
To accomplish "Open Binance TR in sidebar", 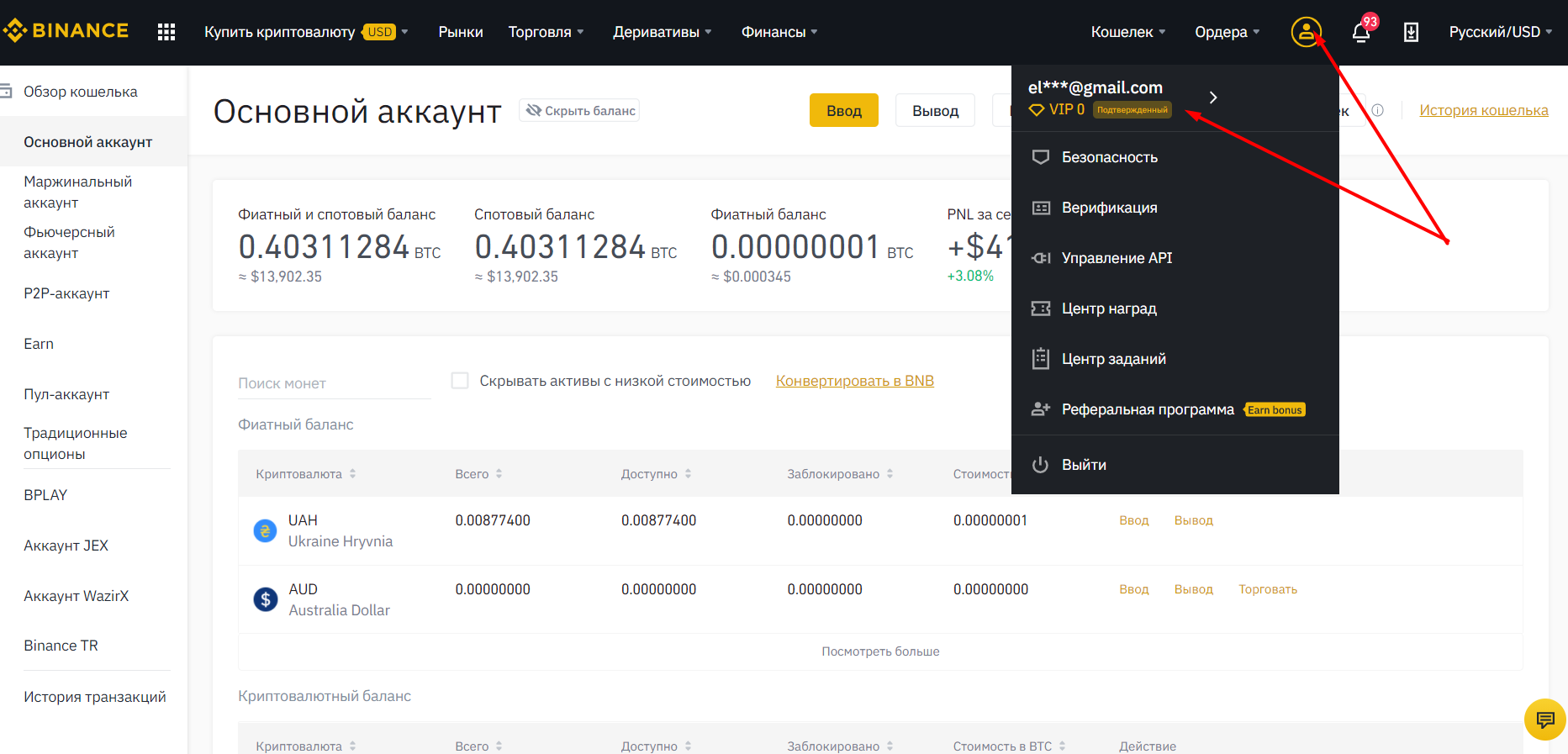I will pyautogui.click(x=61, y=646).
